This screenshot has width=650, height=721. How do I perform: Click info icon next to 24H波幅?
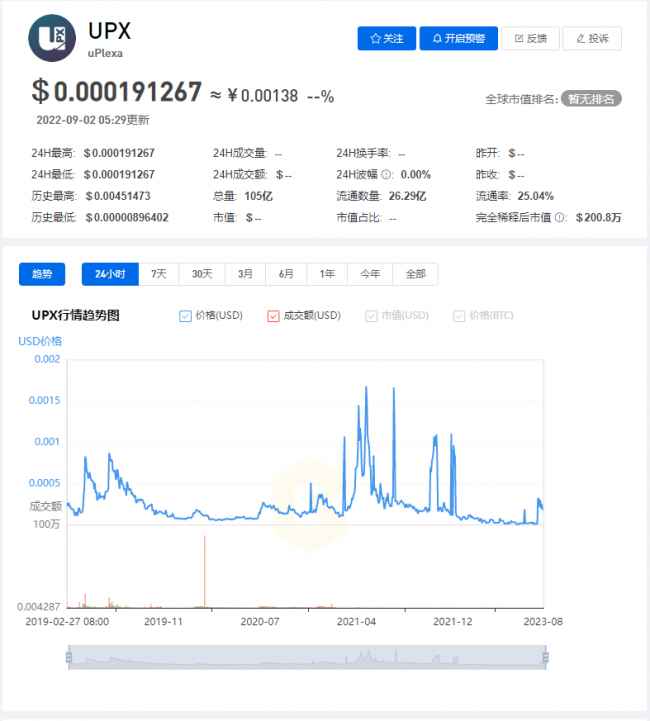(387, 175)
